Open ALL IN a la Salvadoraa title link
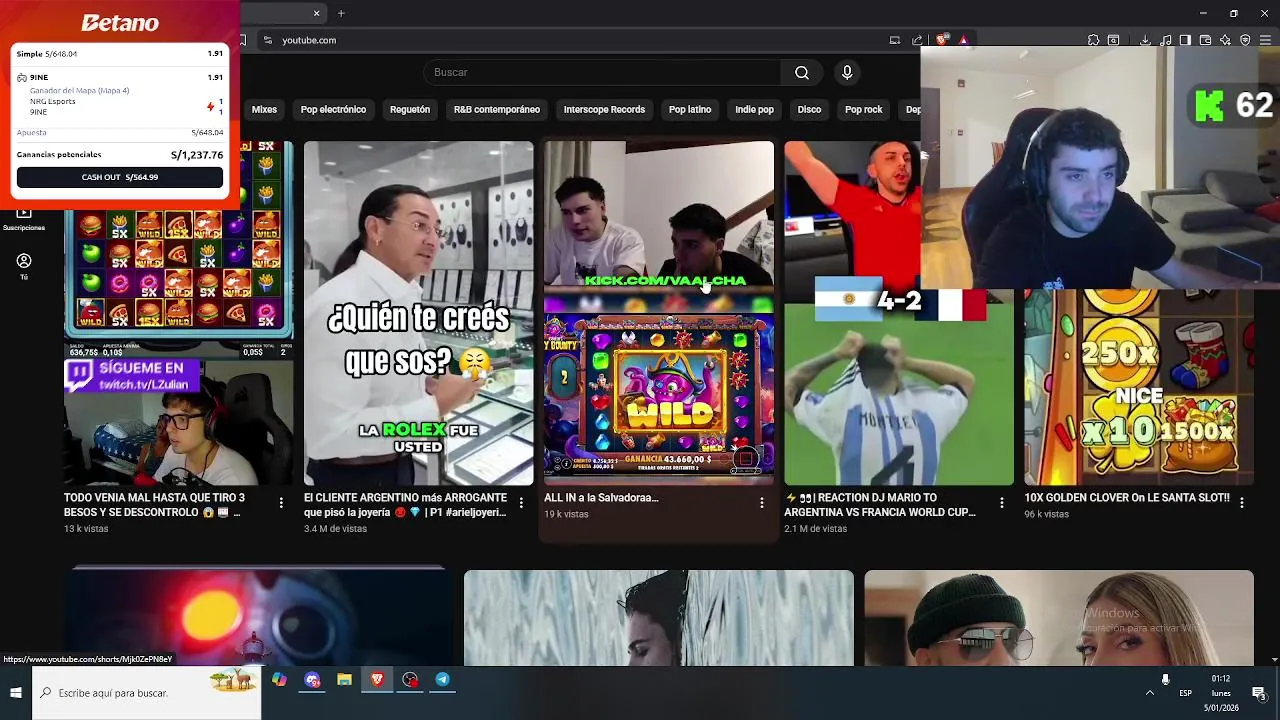The height and width of the screenshot is (720, 1280). 601,498
